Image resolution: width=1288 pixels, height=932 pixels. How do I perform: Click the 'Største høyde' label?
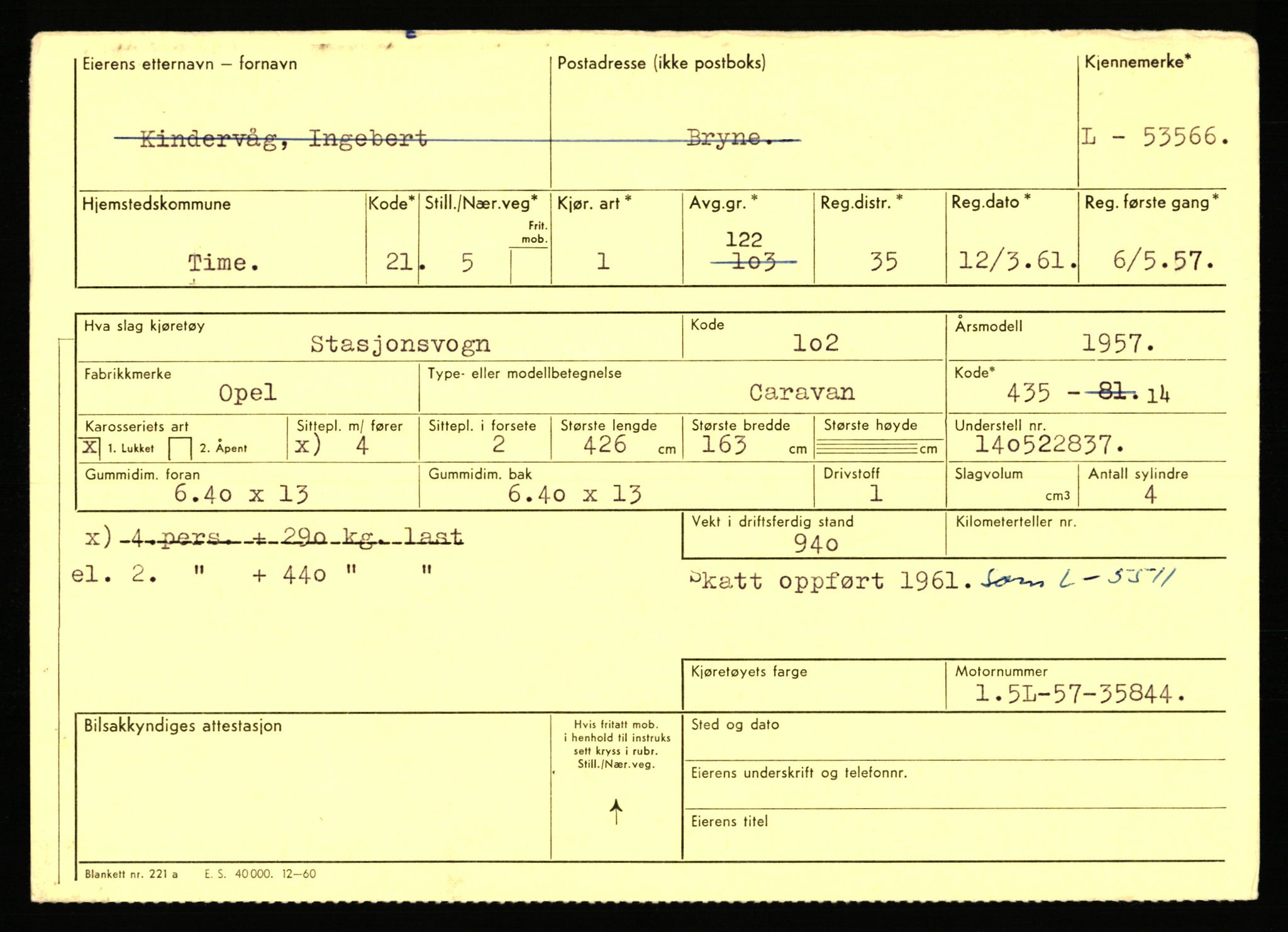pos(870,425)
